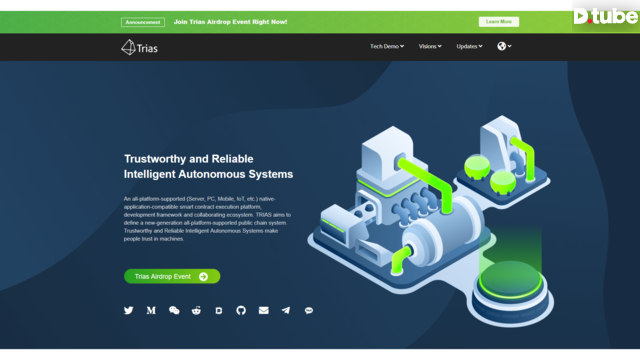Click the 'Intelligent Autonomous Systems' headline line
The width and height of the screenshot is (640, 360).
209,174
